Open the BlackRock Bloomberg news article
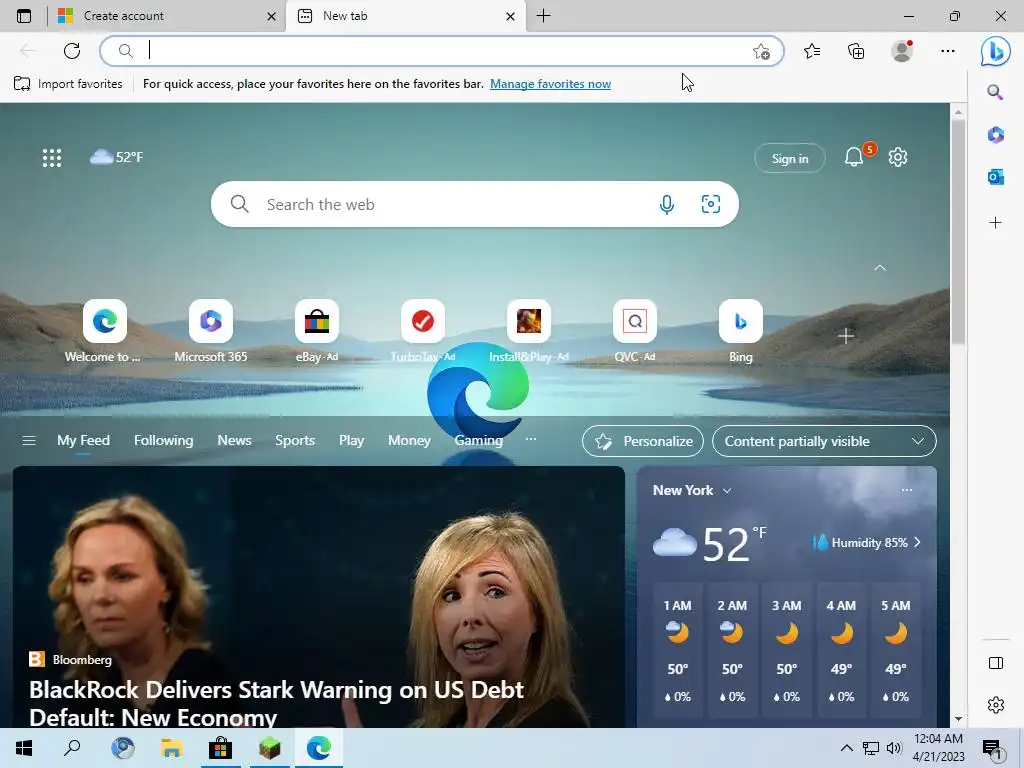 319,596
